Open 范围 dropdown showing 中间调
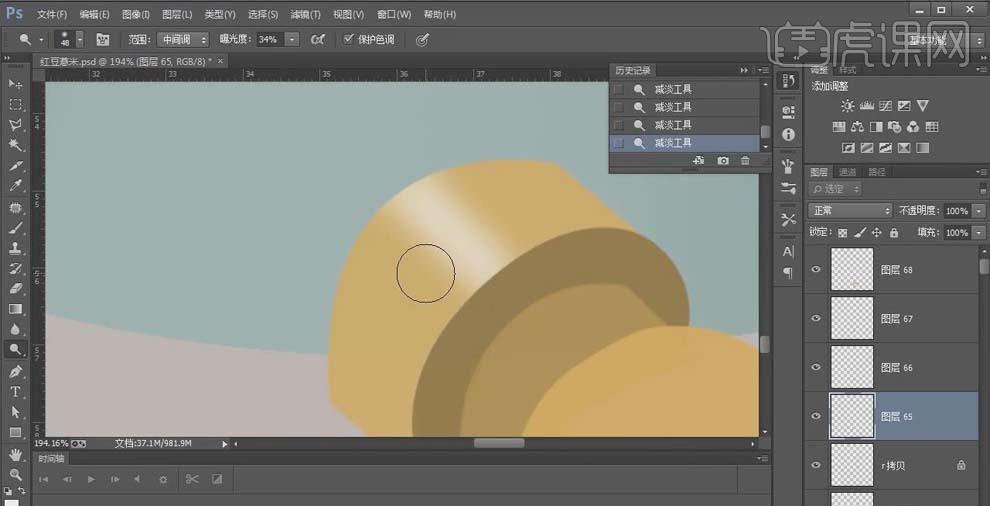Image resolution: width=990 pixels, height=506 pixels. click(x=182, y=40)
